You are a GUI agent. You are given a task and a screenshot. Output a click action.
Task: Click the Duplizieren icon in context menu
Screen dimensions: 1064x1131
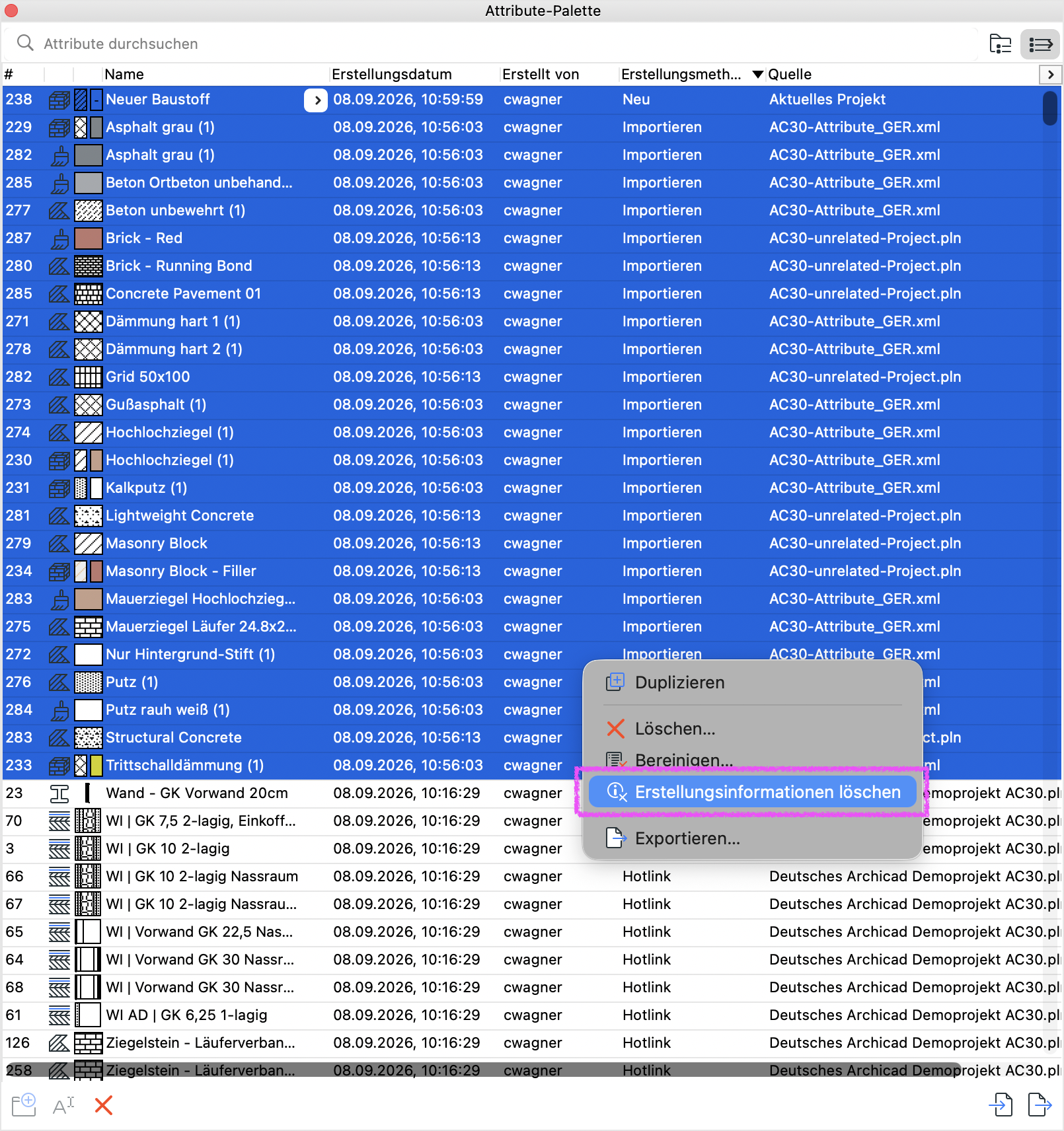[615, 682]
